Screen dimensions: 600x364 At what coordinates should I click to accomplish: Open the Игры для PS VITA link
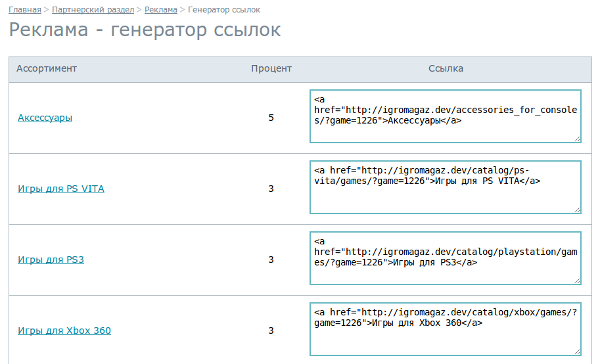61,189
